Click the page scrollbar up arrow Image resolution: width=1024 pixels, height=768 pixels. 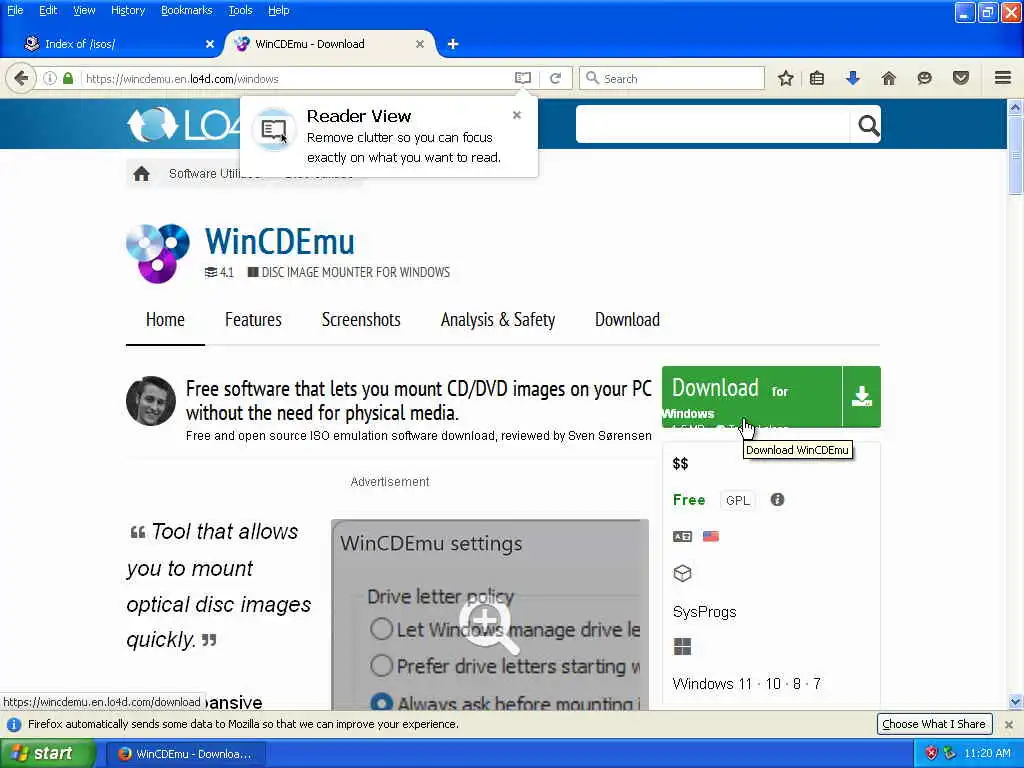(1015, 107)
